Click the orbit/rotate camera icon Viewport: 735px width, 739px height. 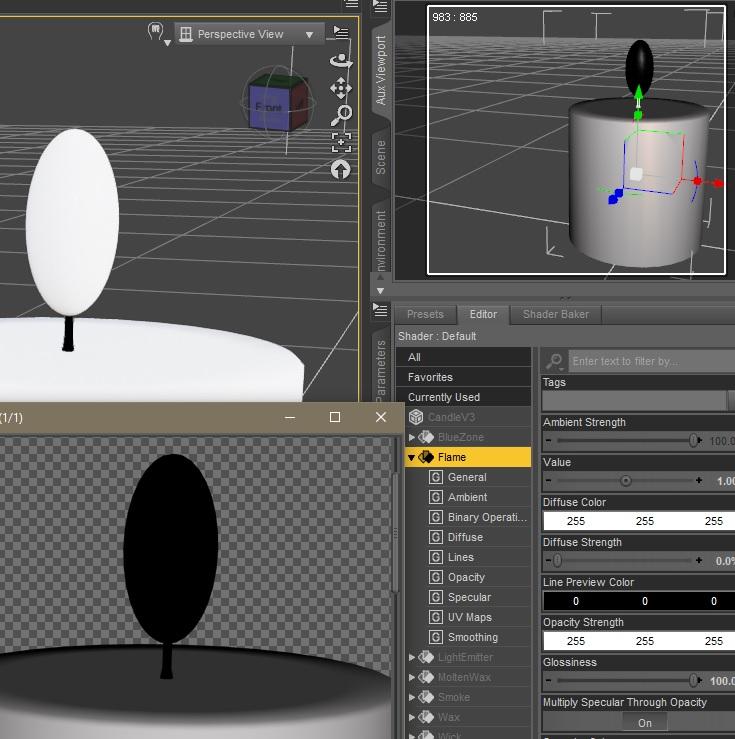click(x=341, y=60)
